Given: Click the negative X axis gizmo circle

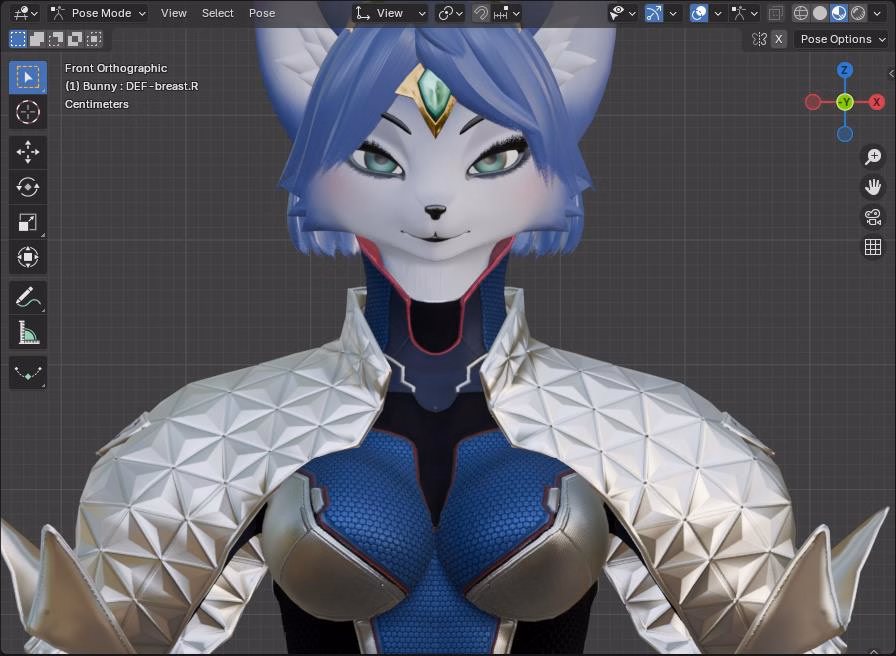Looking at the screenshot, I should pyautogui.click(x=813, y=102).
